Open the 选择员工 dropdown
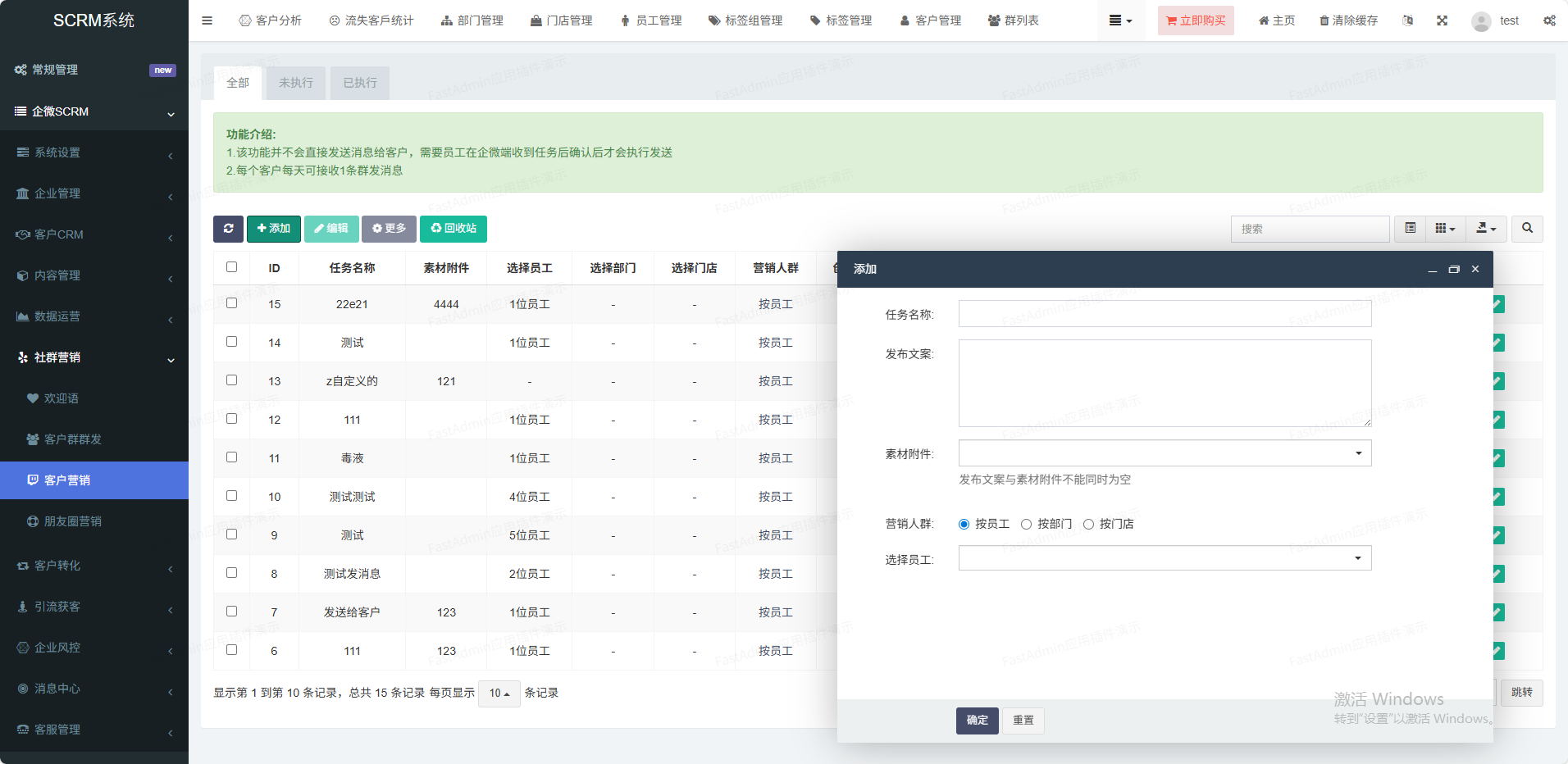 [1165, 559]
